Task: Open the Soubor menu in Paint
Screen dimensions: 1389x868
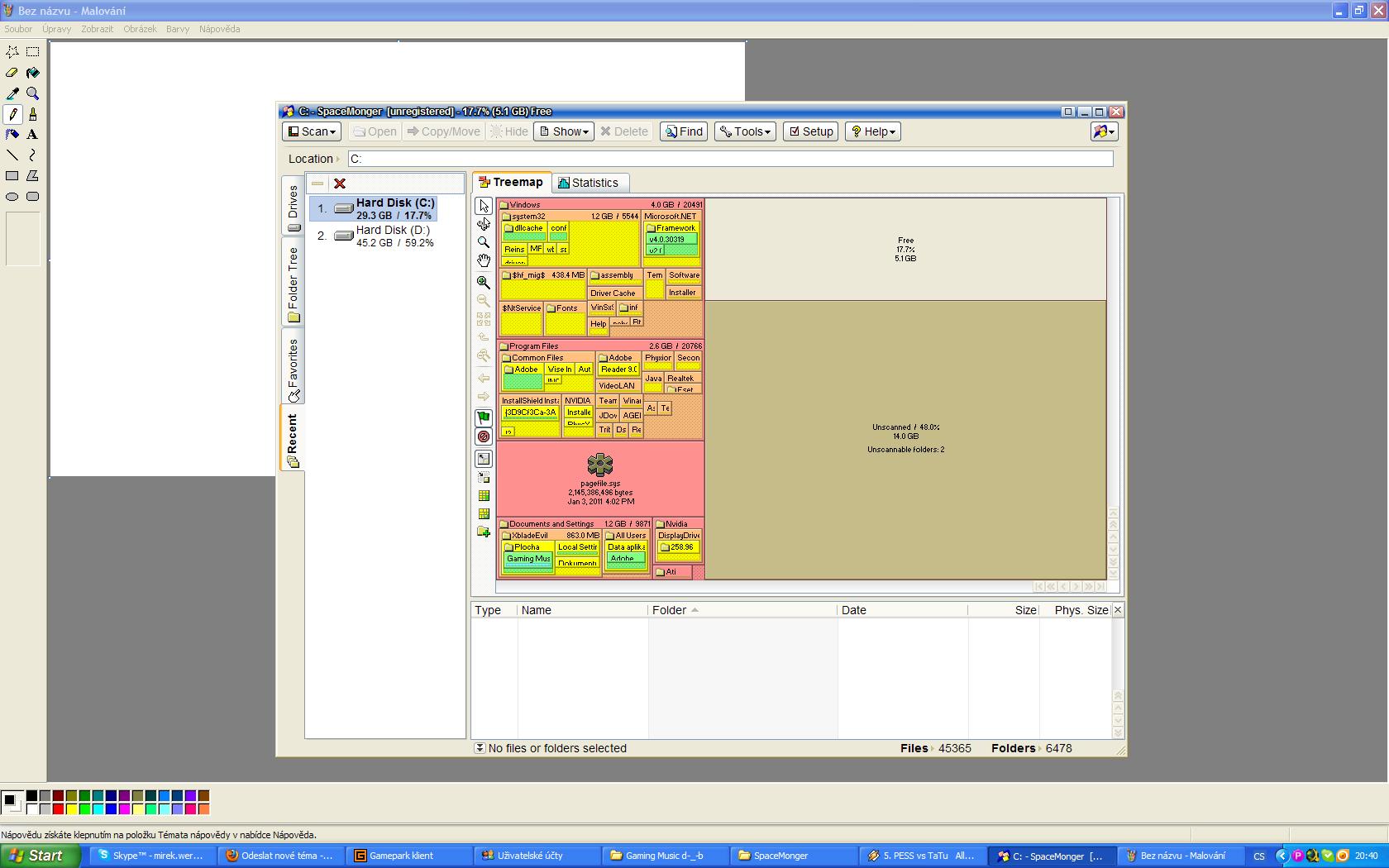Action: point(18,29)
